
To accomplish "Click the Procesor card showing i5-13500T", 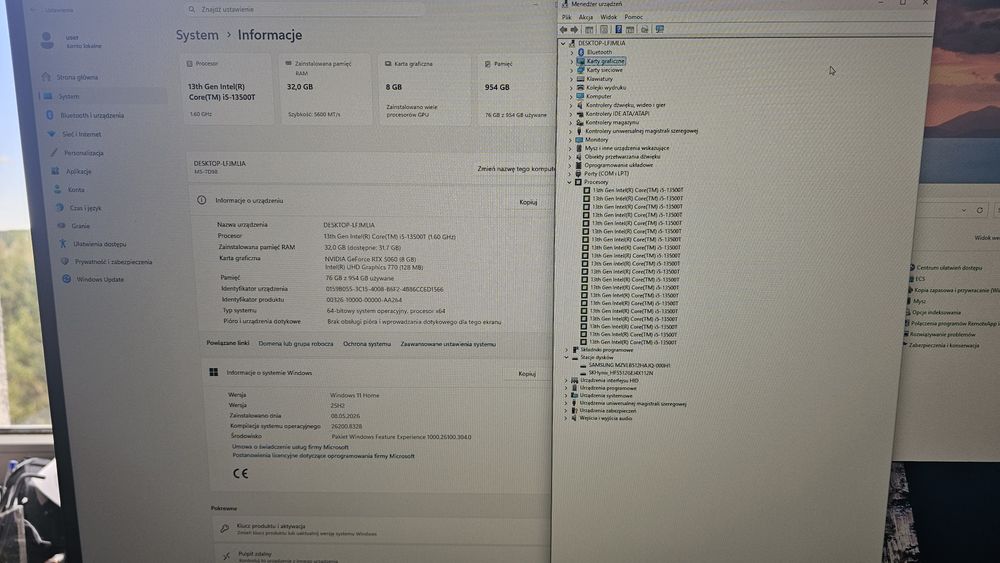I will (x=227, y=89).
